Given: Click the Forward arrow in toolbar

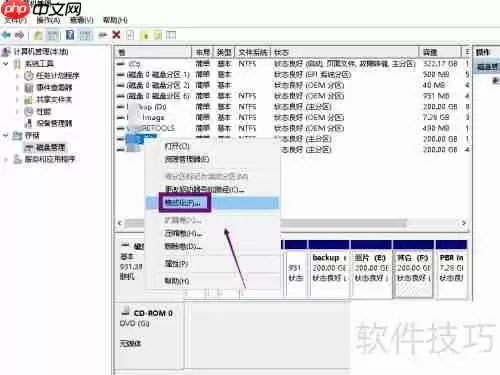Looking at the screenshot, I should [x=20, y=35].
